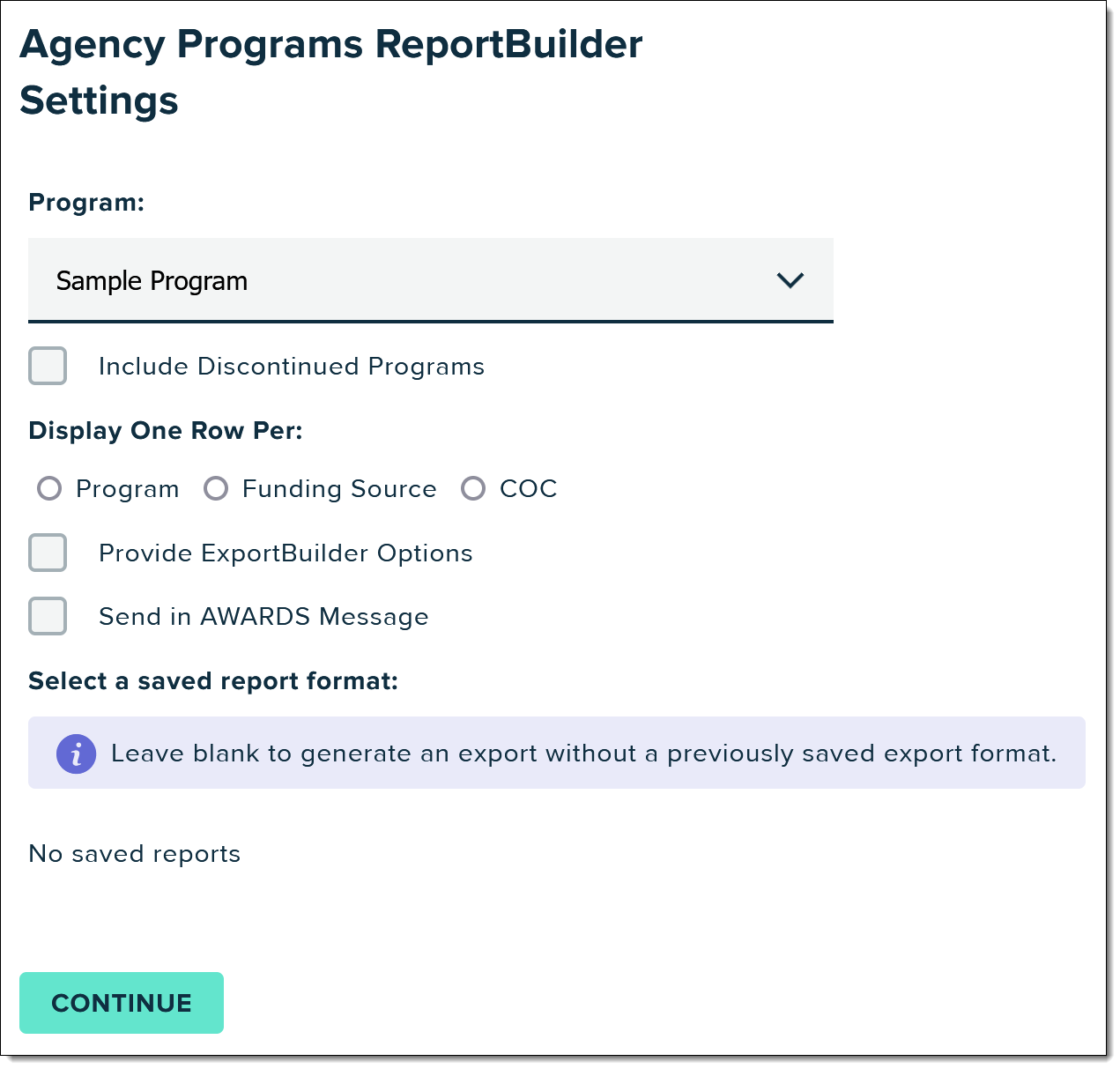Click the Send in AWARDS Message label
Image resolution: width=1120 pixels, height=1069 pixels.
(263, 617)
